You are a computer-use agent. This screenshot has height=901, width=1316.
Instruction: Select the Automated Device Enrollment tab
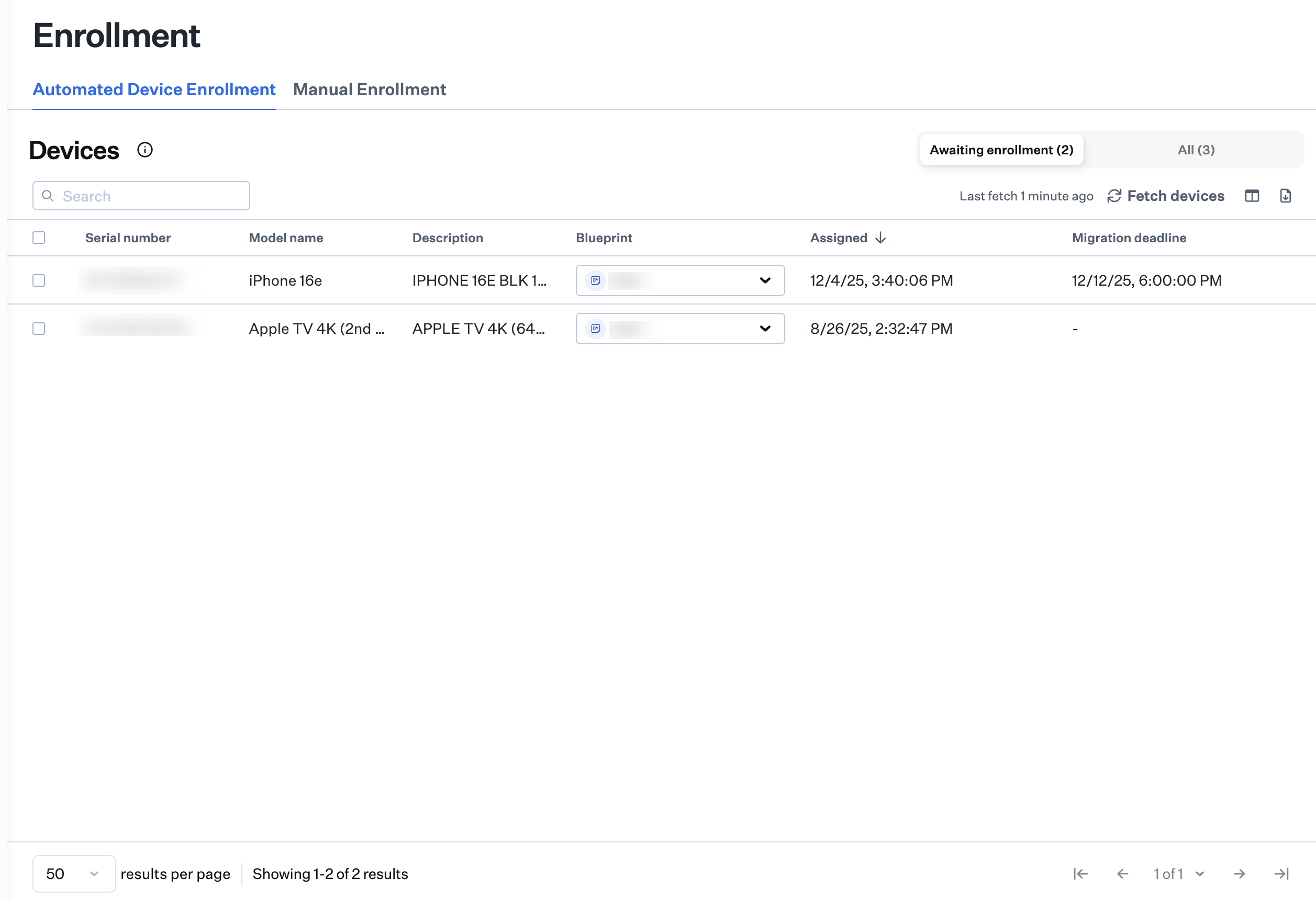[x=154, y=89]
